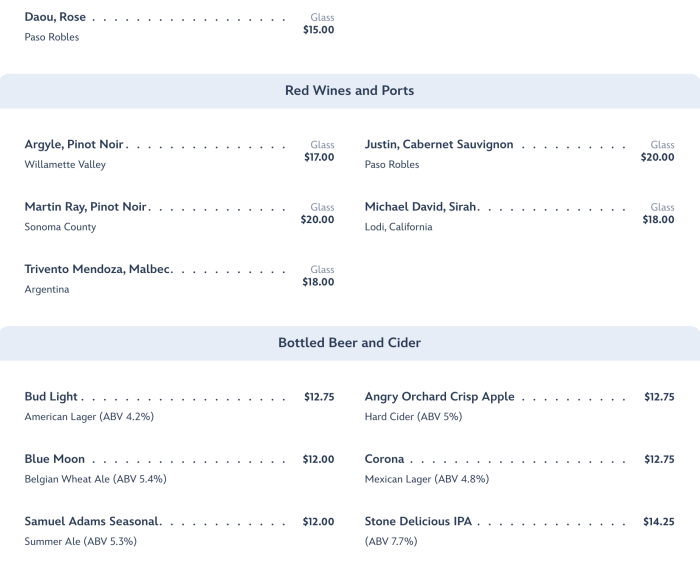Choose Samuel Adams Seasonal
This screenshot has height=571, width=700.
(x=91, y=522)
